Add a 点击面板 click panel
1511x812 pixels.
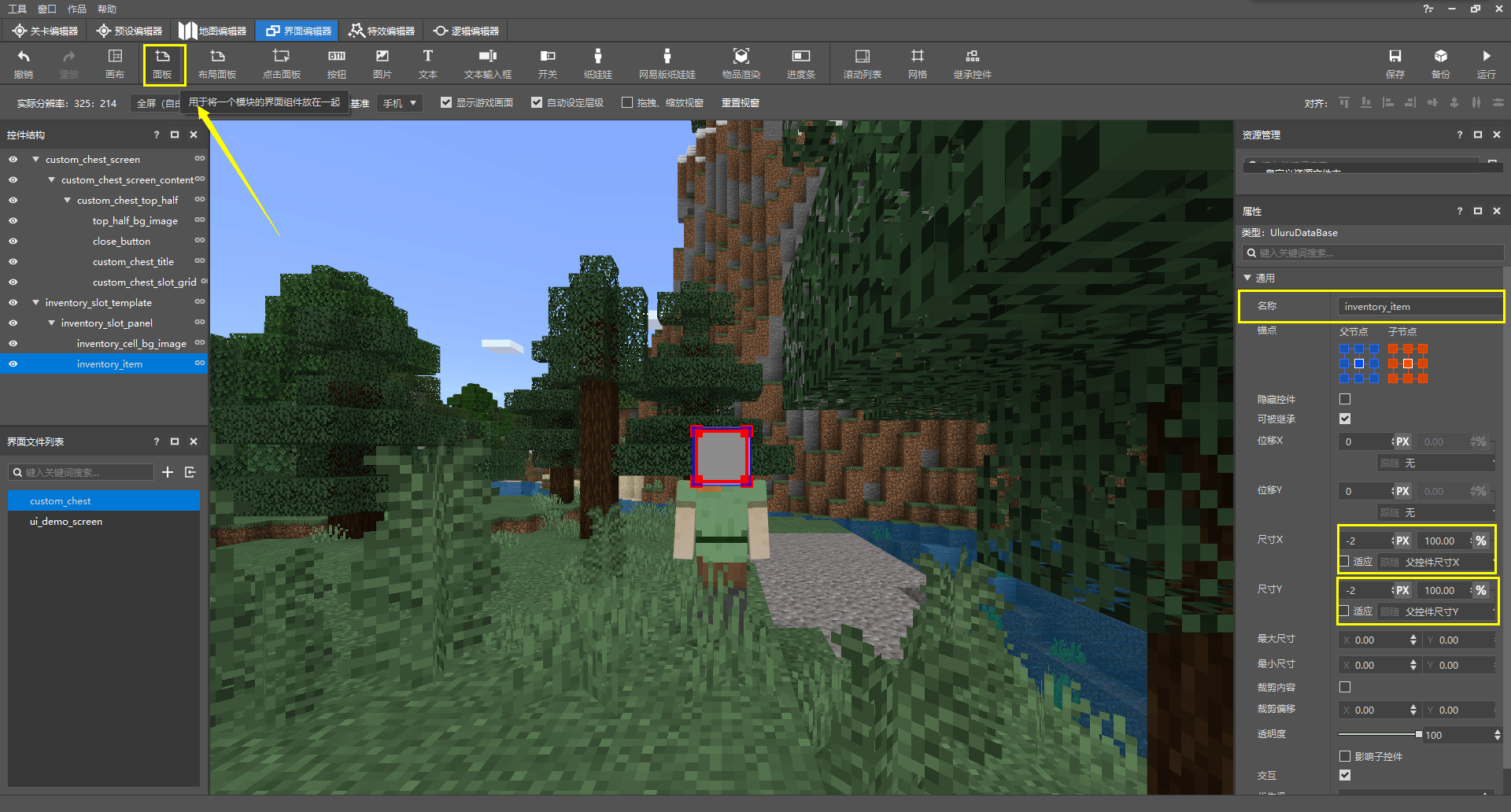282,64
